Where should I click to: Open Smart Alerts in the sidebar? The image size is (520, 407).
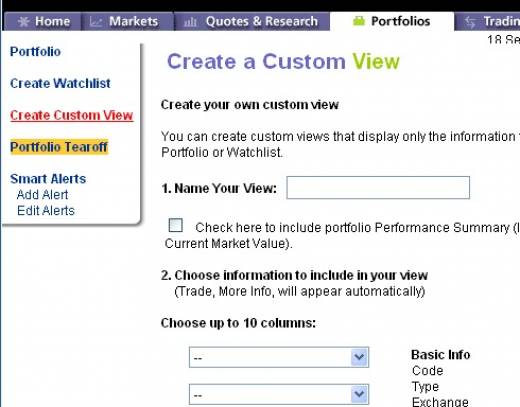pyautogui.click(x=48, y=179)
